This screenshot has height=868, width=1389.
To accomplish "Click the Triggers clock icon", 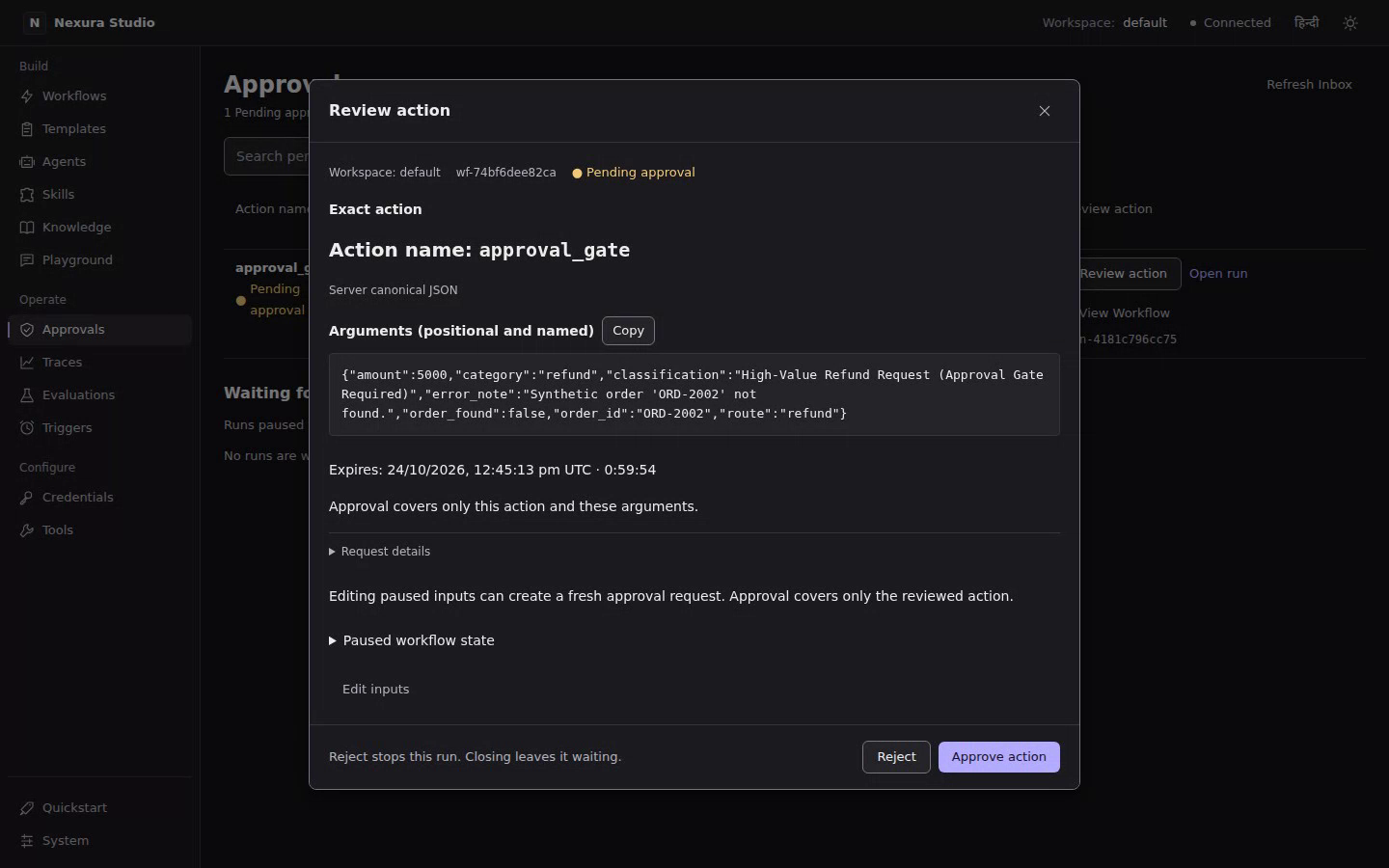I will [x=27, y=428].
